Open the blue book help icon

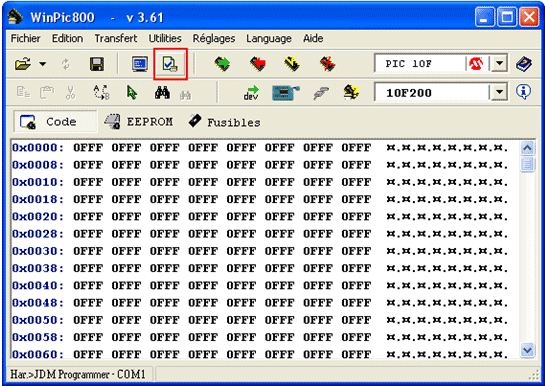(x=524, y=64)
